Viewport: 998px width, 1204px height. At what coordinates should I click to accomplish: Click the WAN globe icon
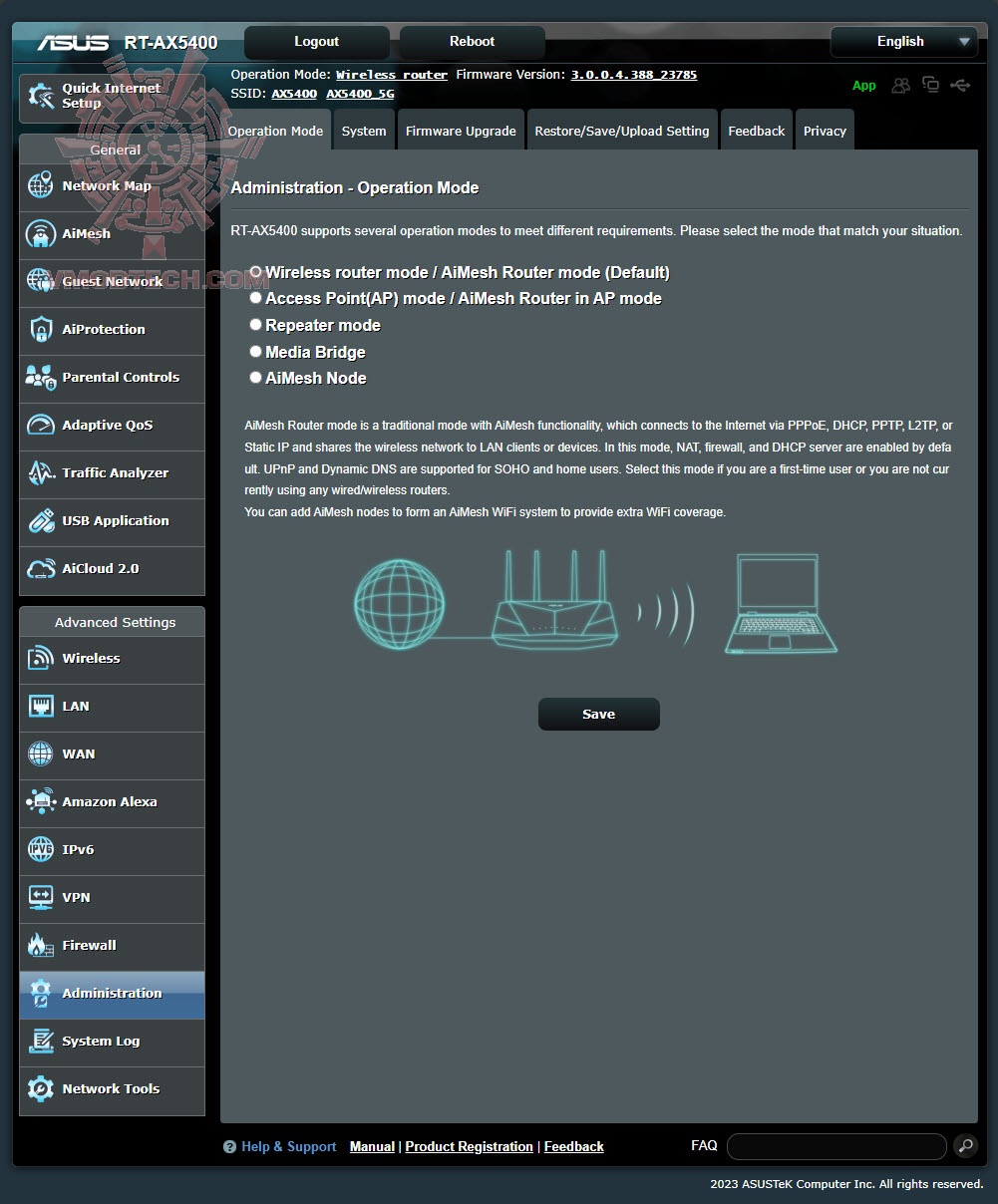click(x=41, y=753)
